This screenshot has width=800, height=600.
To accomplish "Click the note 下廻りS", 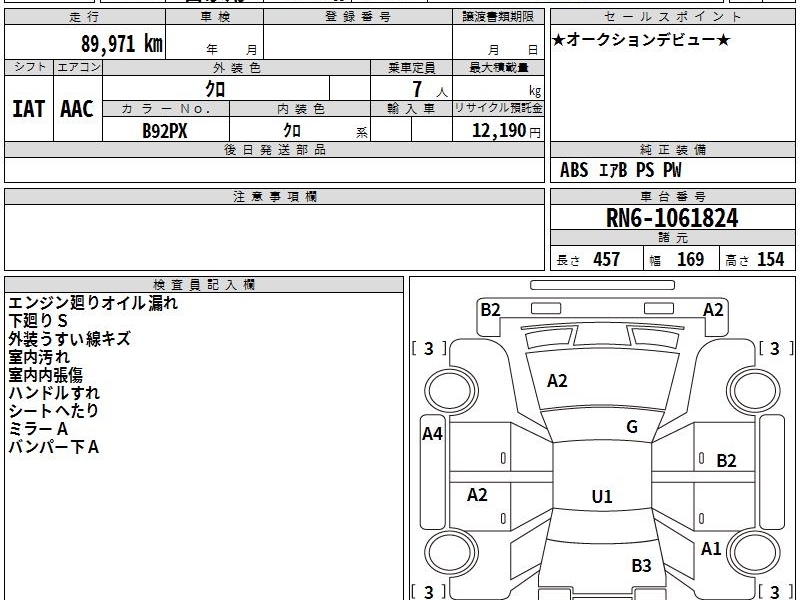I will 38,321.
